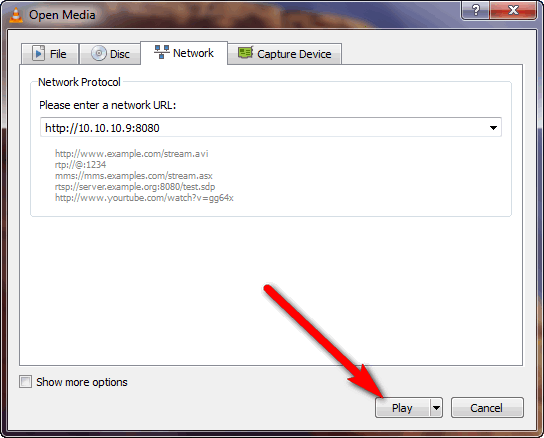Click the VLC cone icon in title bar
The width and height of the screenshot is (544, 438).
16,15
